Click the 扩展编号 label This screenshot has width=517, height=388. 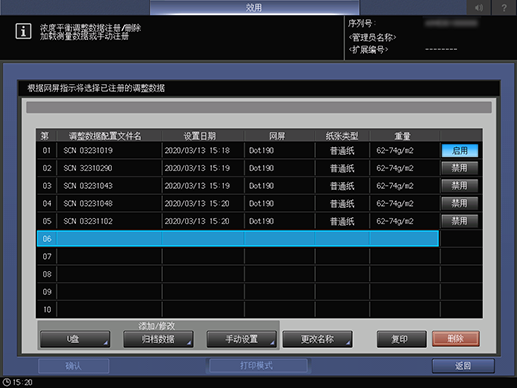click(x=368, y=50)
